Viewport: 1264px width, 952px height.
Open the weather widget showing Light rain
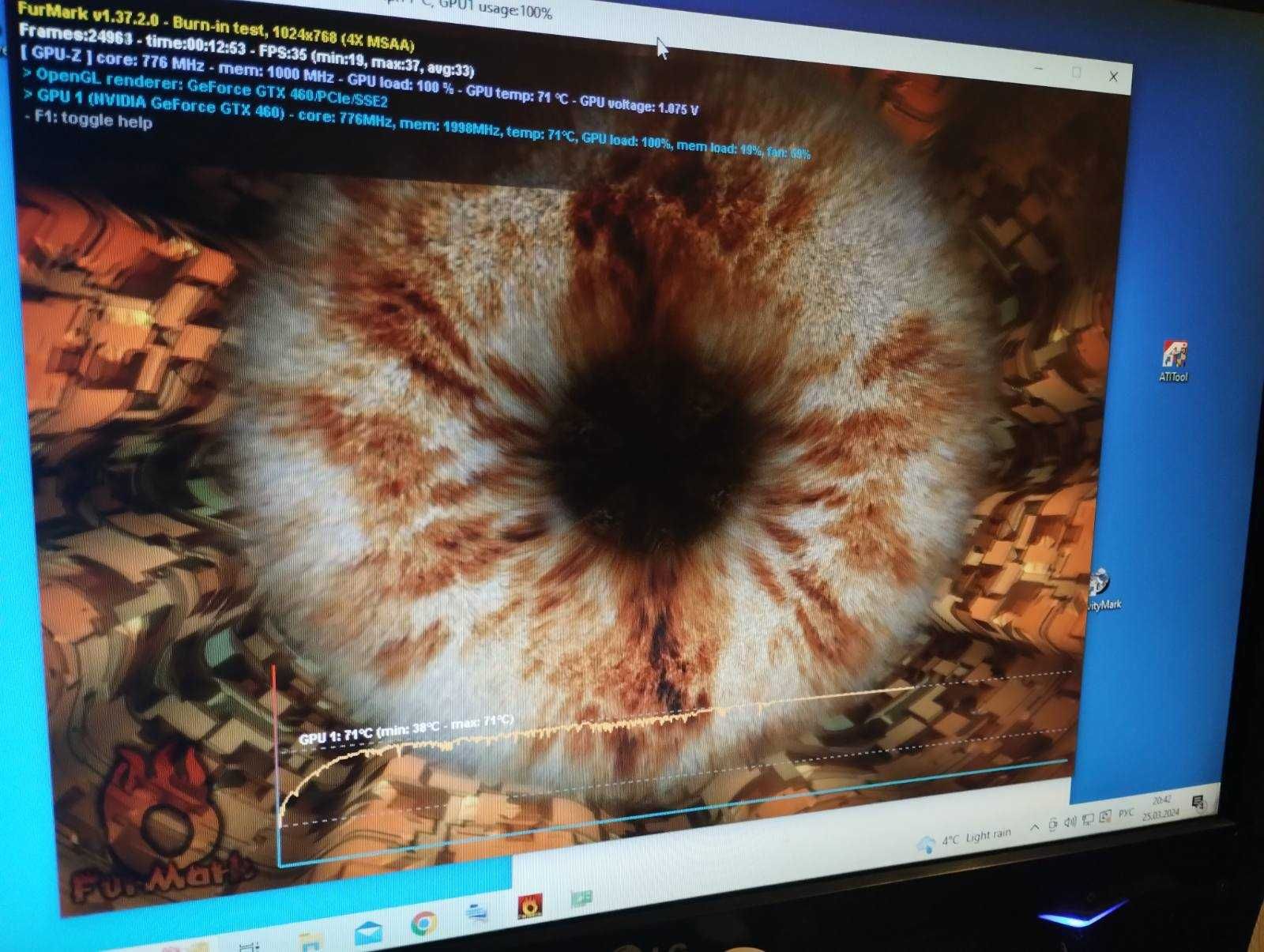click(x=964, y=839)
